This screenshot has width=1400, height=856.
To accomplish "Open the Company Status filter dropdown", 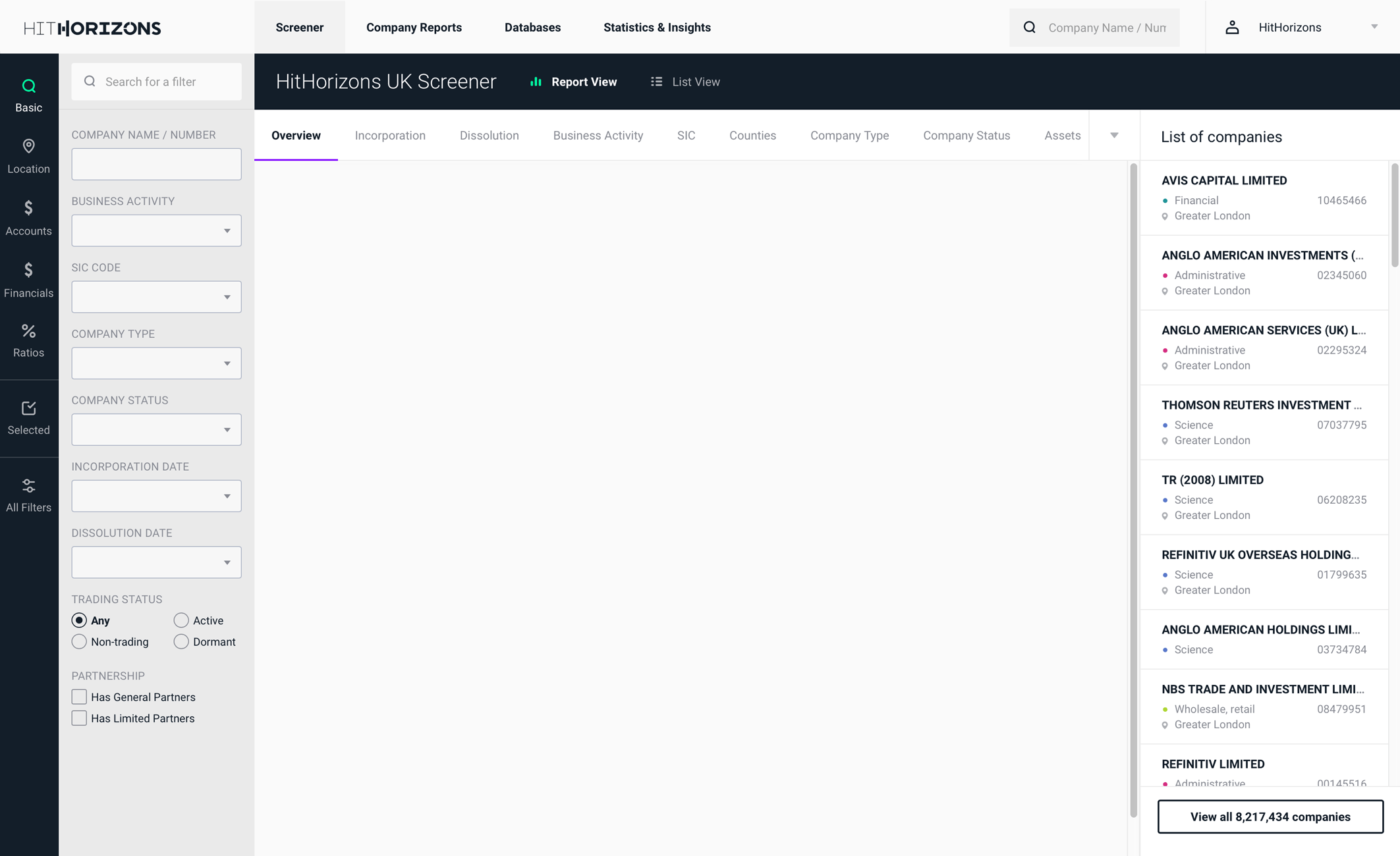I will tap(156, 429).
